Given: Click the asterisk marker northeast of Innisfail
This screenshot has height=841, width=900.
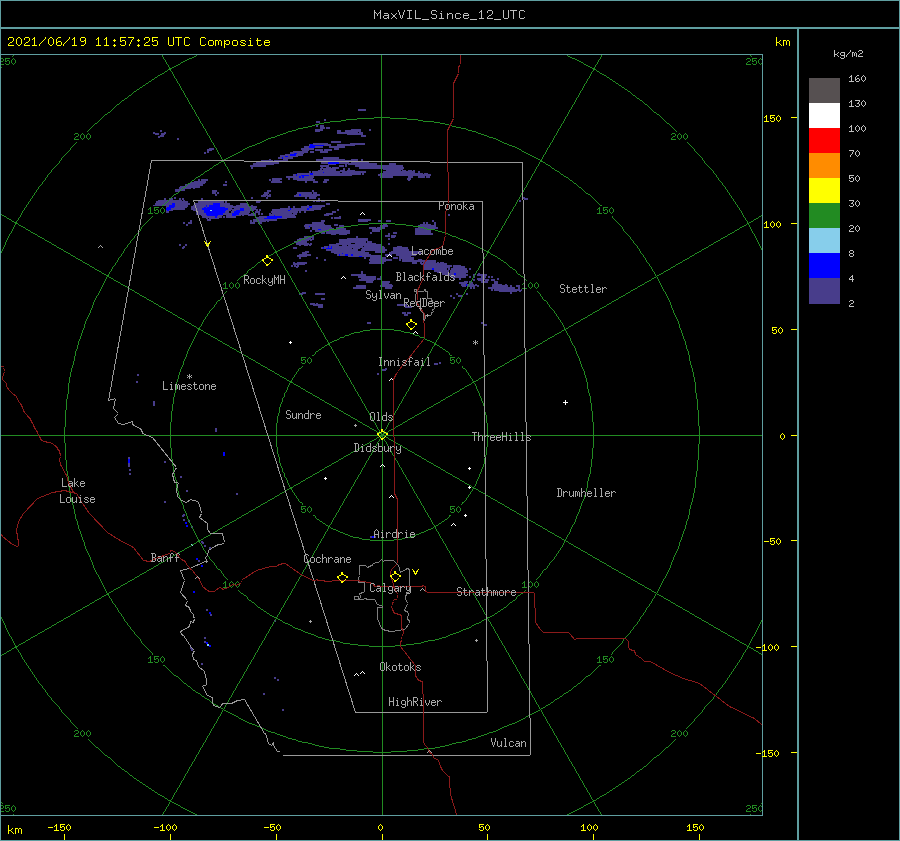Looking at the screenshot, I should coord(475,343).
